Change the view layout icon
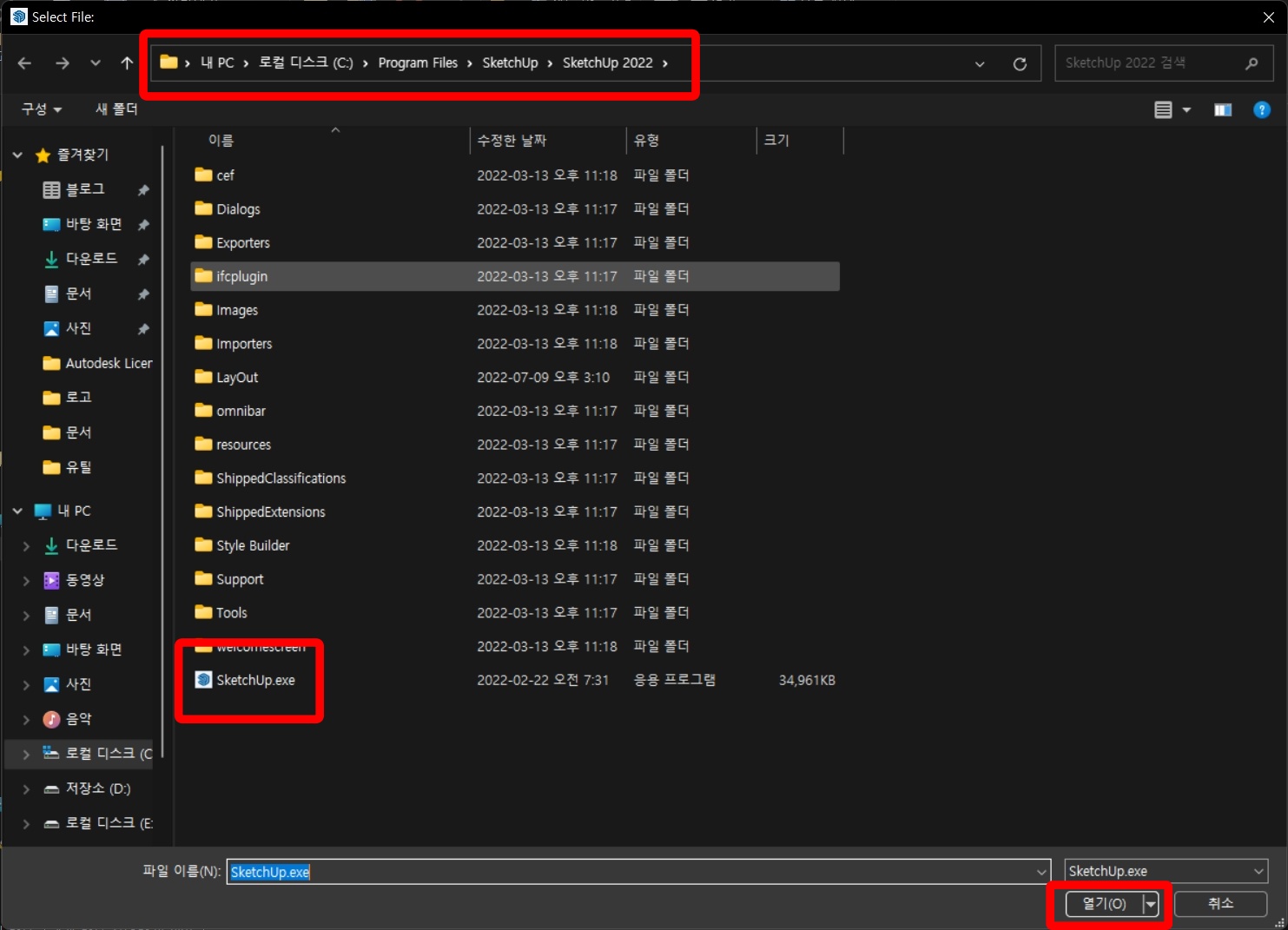 pyautogui.click(x=1163, y=109)
